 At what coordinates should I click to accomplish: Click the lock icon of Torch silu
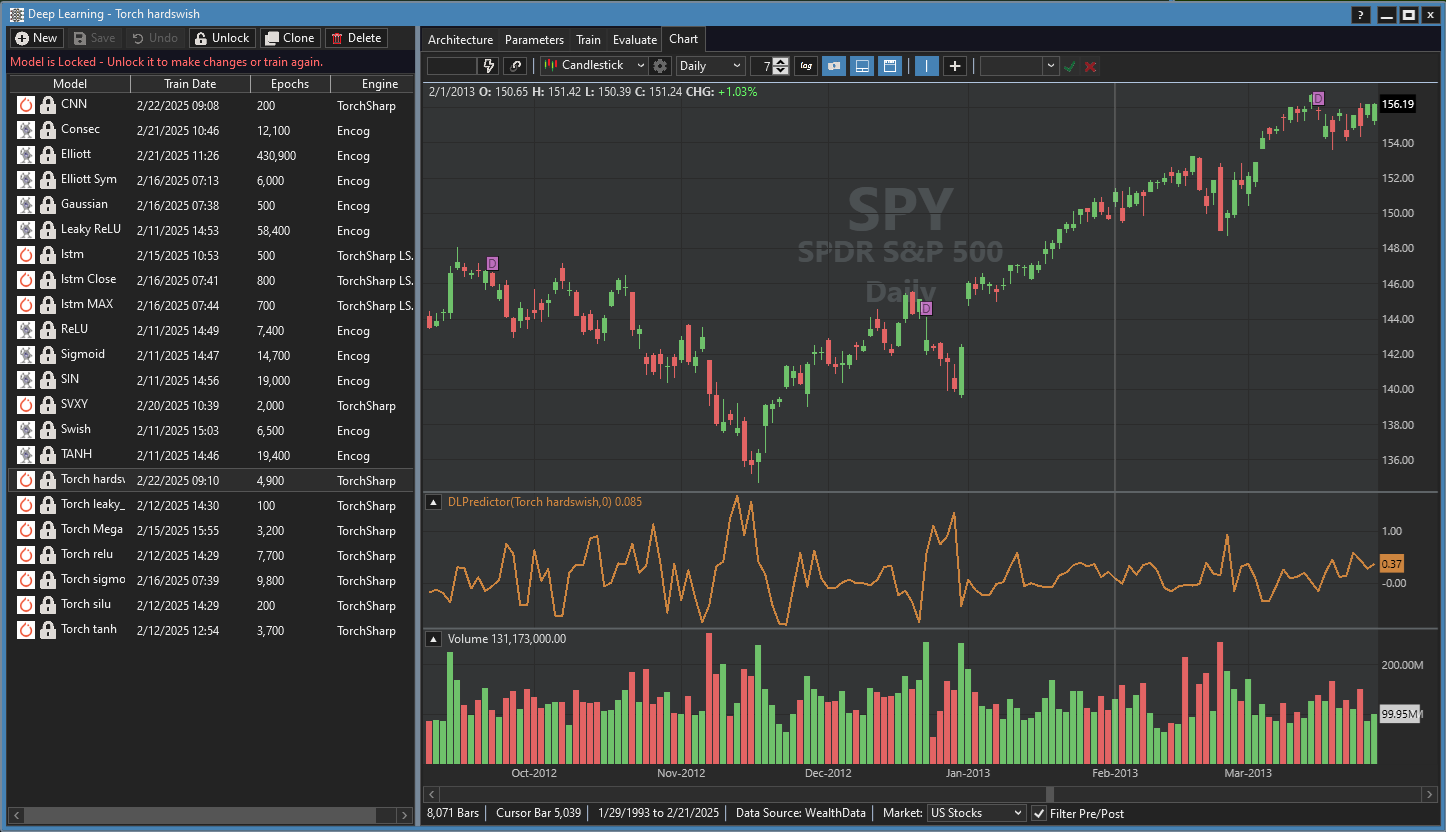click(47, 605)
